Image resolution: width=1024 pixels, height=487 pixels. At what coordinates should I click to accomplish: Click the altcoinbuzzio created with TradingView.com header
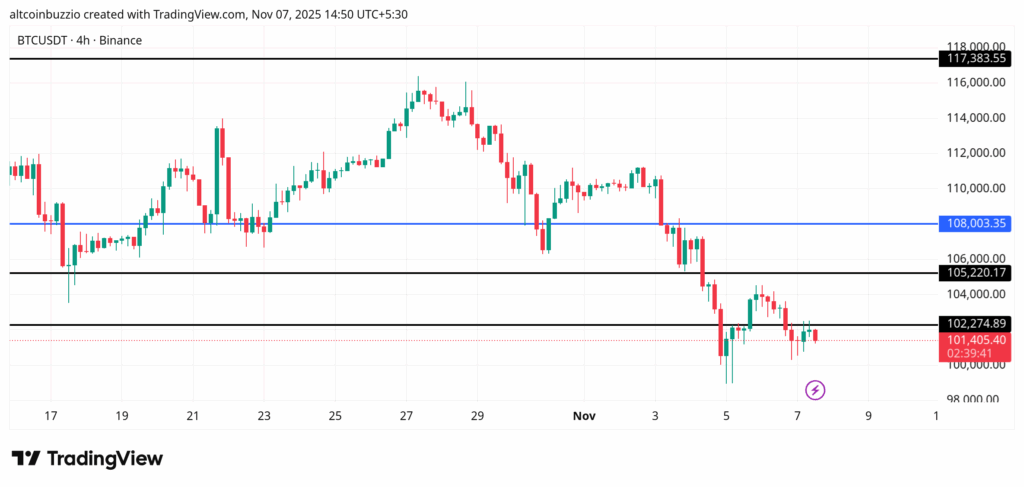point(150,14)
